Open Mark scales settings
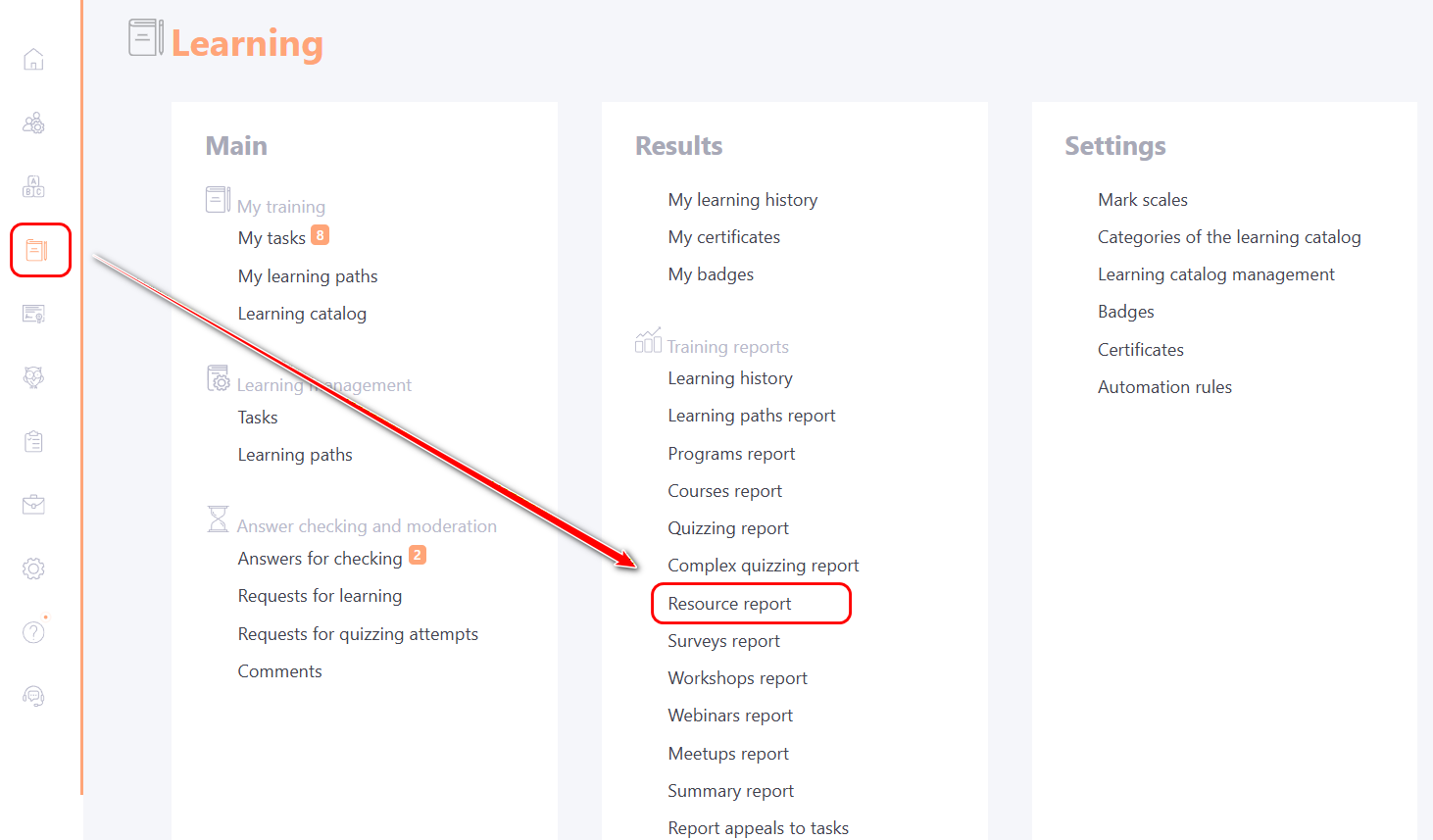 pos(1142,200)
